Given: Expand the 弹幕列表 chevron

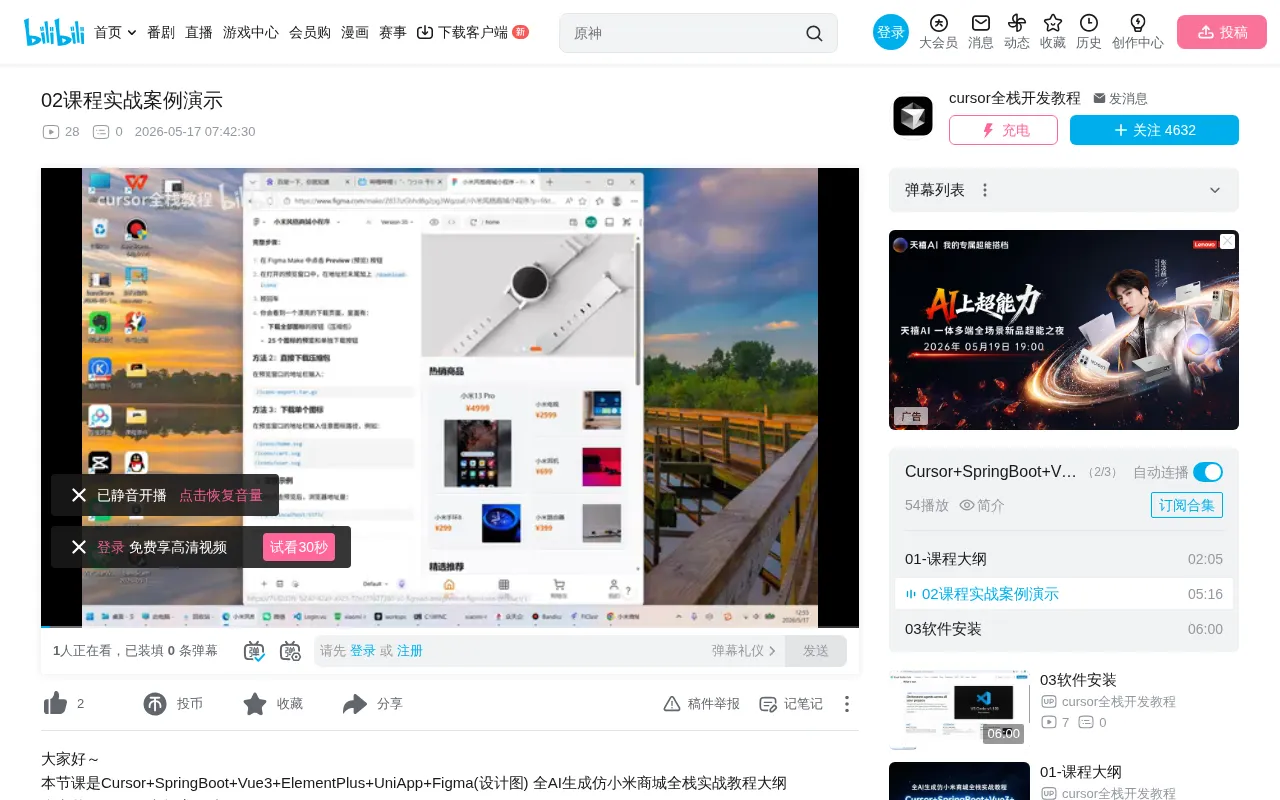Looking at the screenshot, I should pos(1215,190).
